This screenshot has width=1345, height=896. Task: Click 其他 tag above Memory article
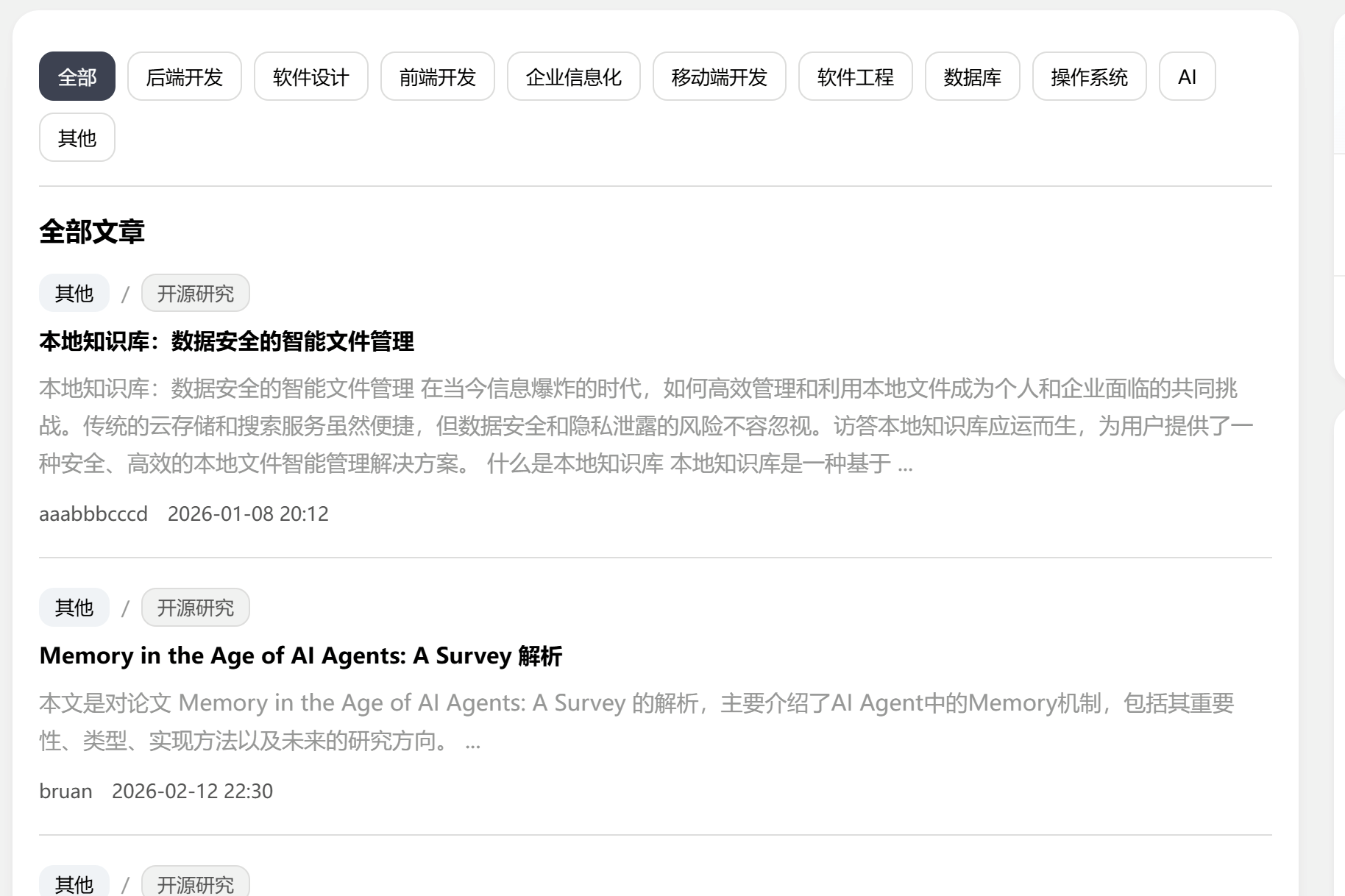pyautogui.click(x=74, y=608)
